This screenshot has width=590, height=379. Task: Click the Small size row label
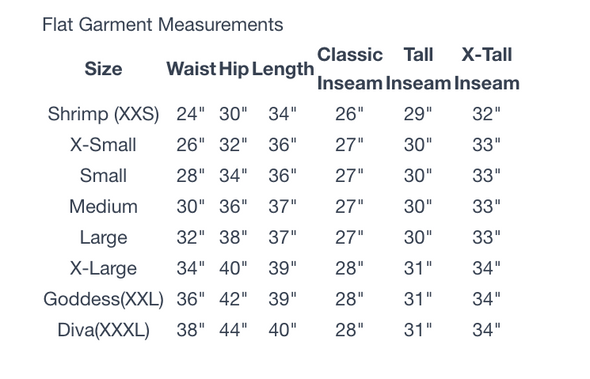tap(103, 176)
